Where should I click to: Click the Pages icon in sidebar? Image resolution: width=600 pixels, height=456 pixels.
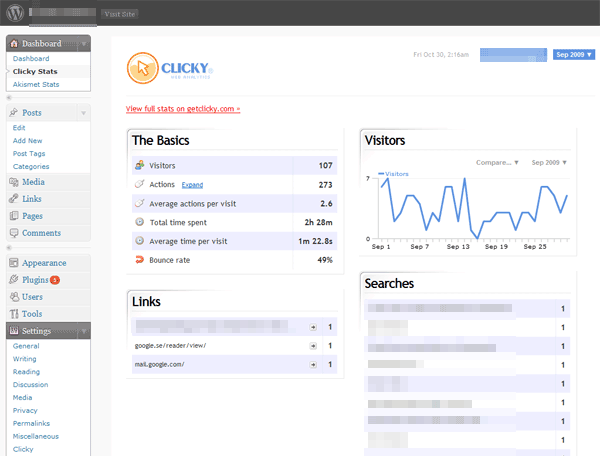[14, 216]
